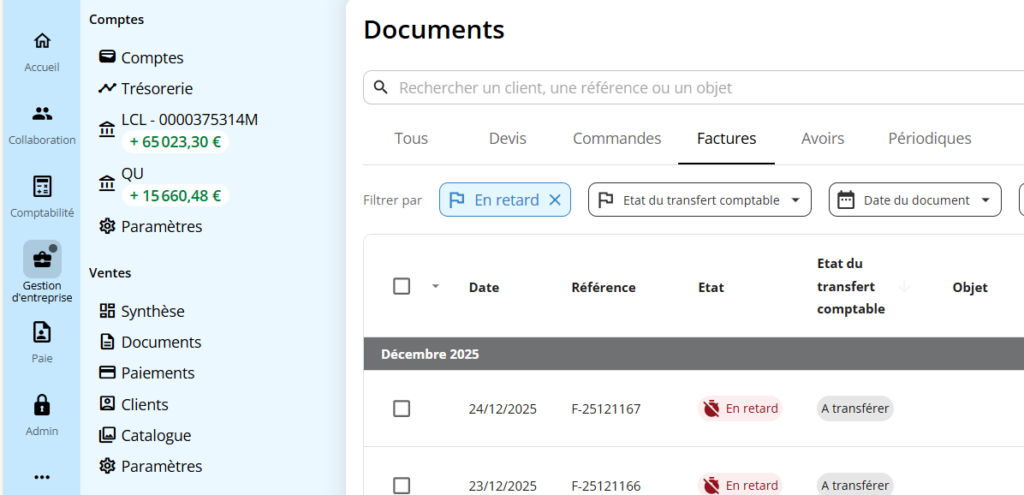Click the file icon beside Documents menu
This screenshot has width=1024, height=495.
(x=106, y=342)
